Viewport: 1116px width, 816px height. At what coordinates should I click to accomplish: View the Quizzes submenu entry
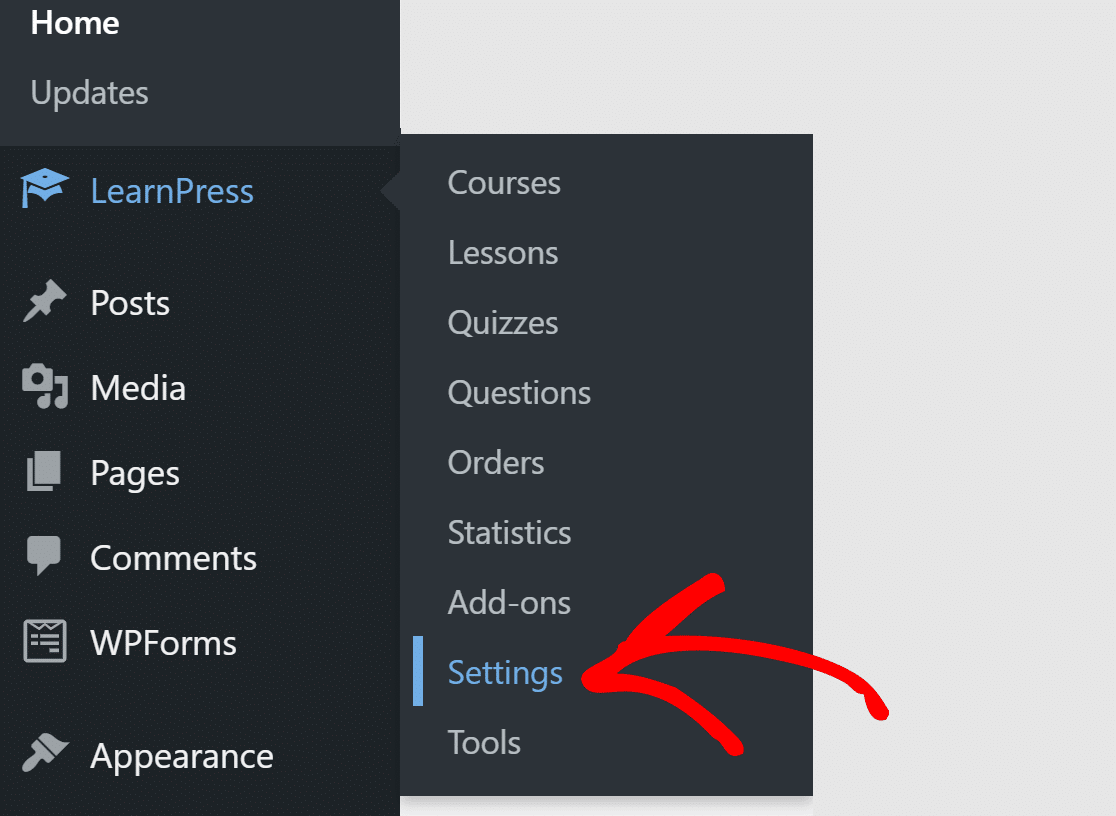[502, 322]
